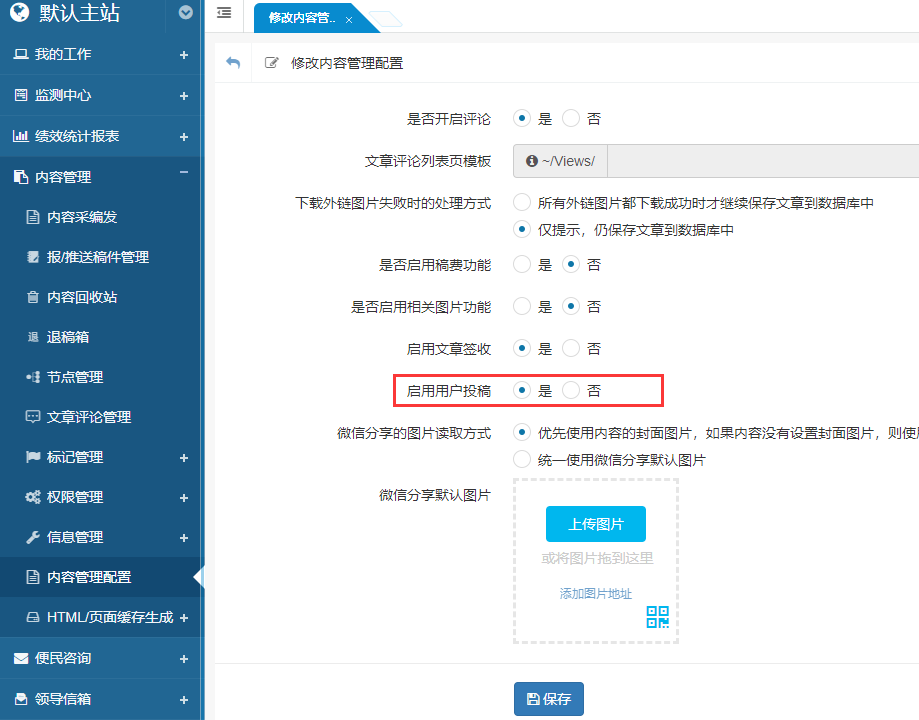Image resolution: width=919 pixels, height=720 pixels.
Task: Click the back arrow icon
Action: coord(233,63)
